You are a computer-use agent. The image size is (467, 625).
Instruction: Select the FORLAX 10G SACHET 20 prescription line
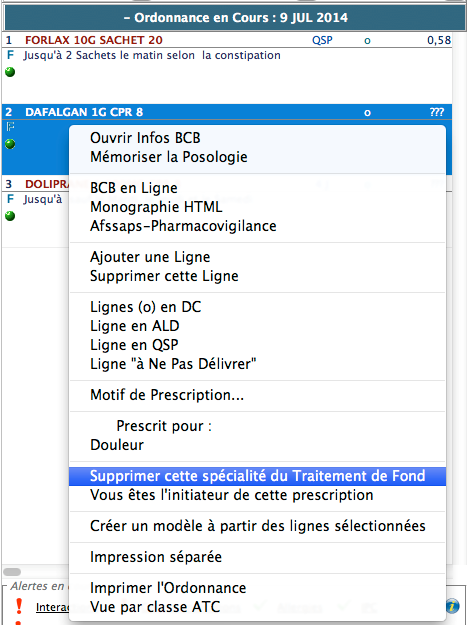227,40
